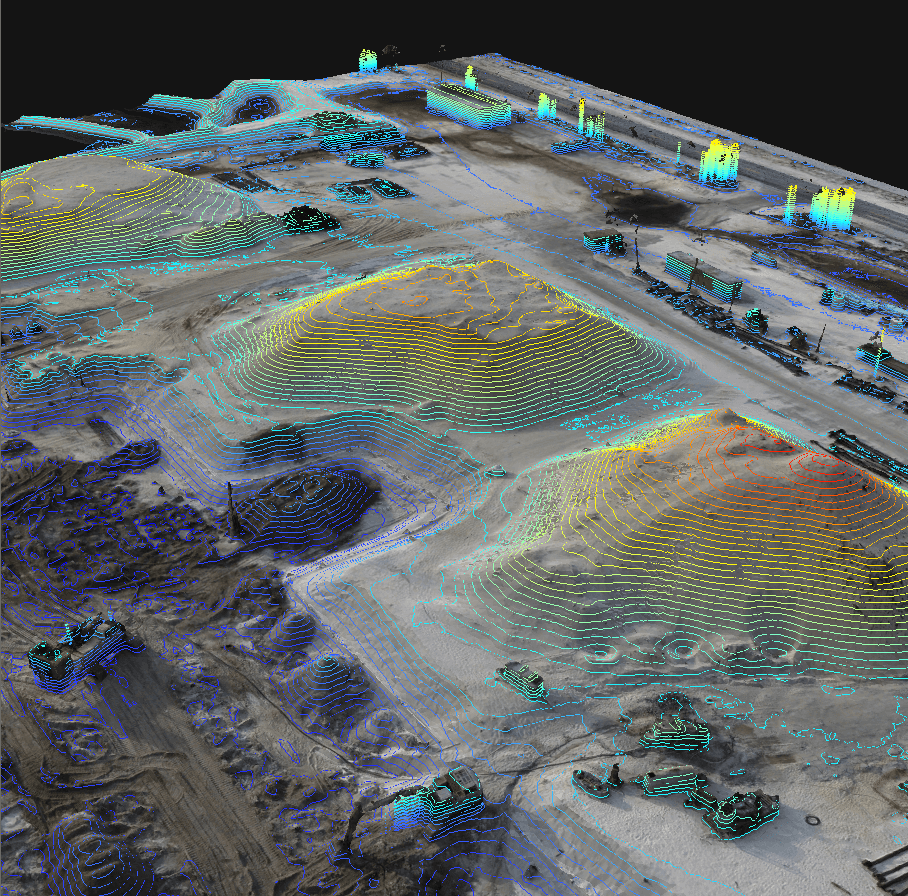Select the long rectangular building near the top
This screenshot has height=896, width=908.
[x=468, y=105]
